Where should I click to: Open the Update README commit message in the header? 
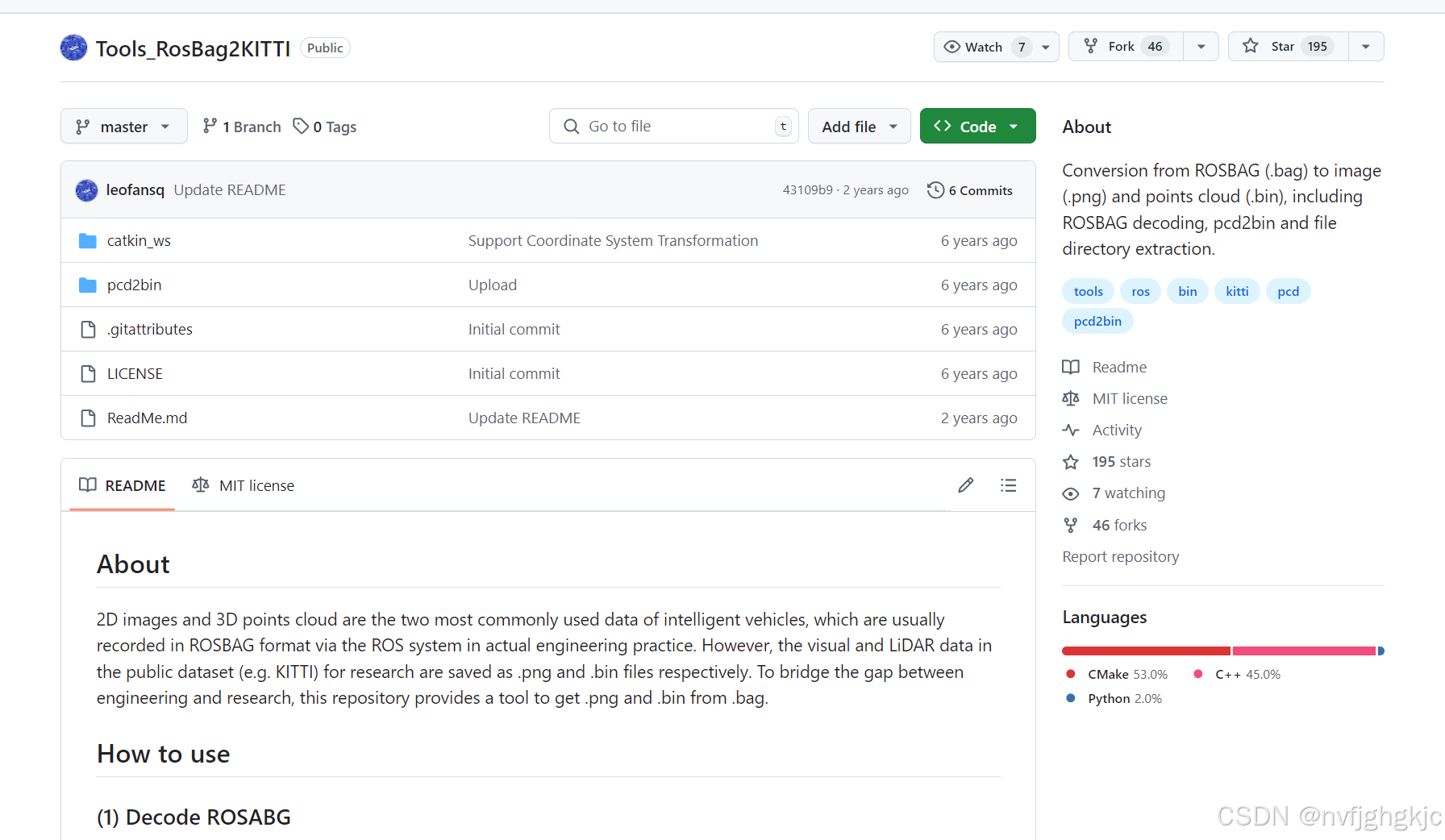(x=230, y=190)
